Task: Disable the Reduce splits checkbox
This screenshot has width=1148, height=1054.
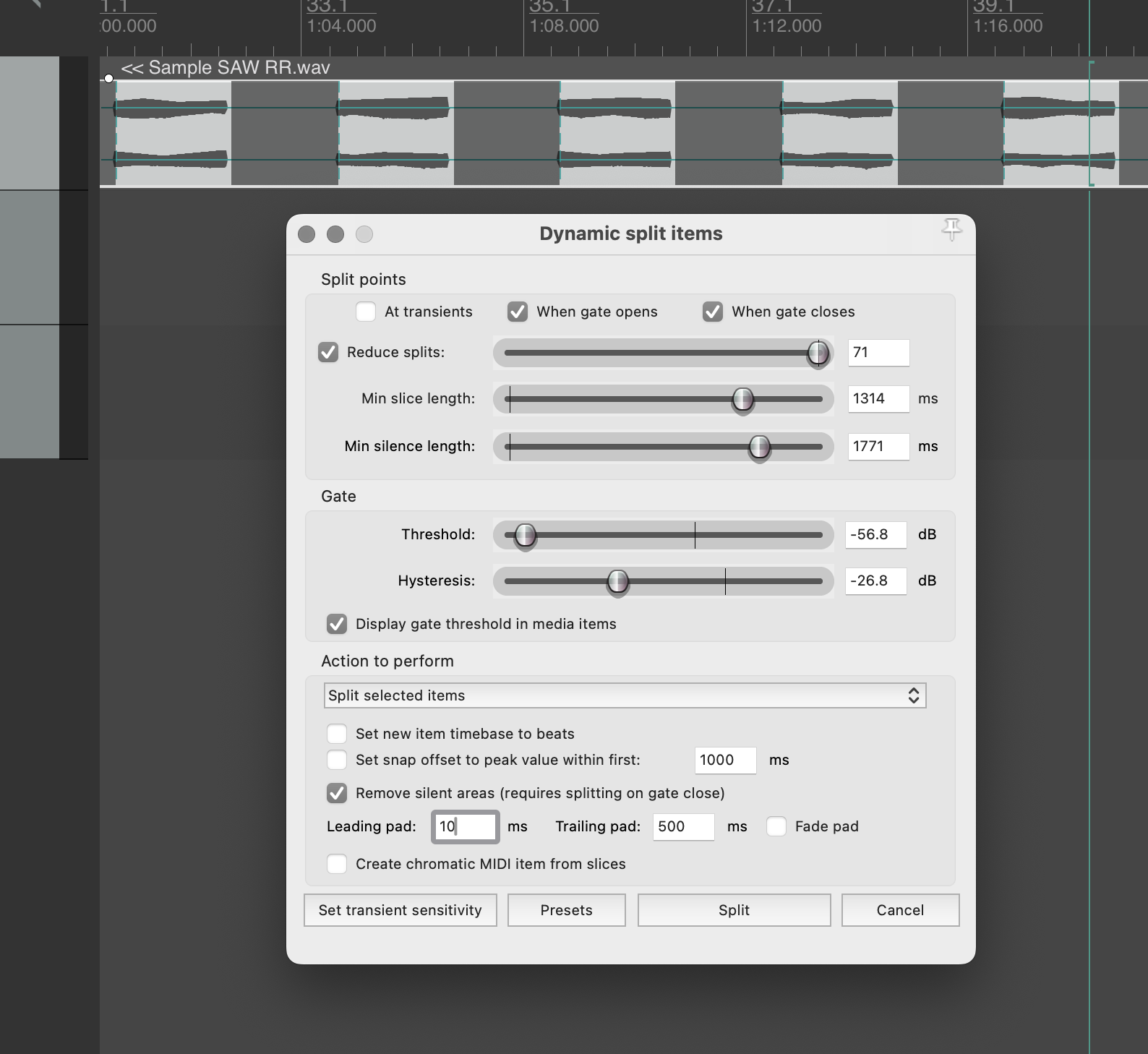Action: point(328,352)
